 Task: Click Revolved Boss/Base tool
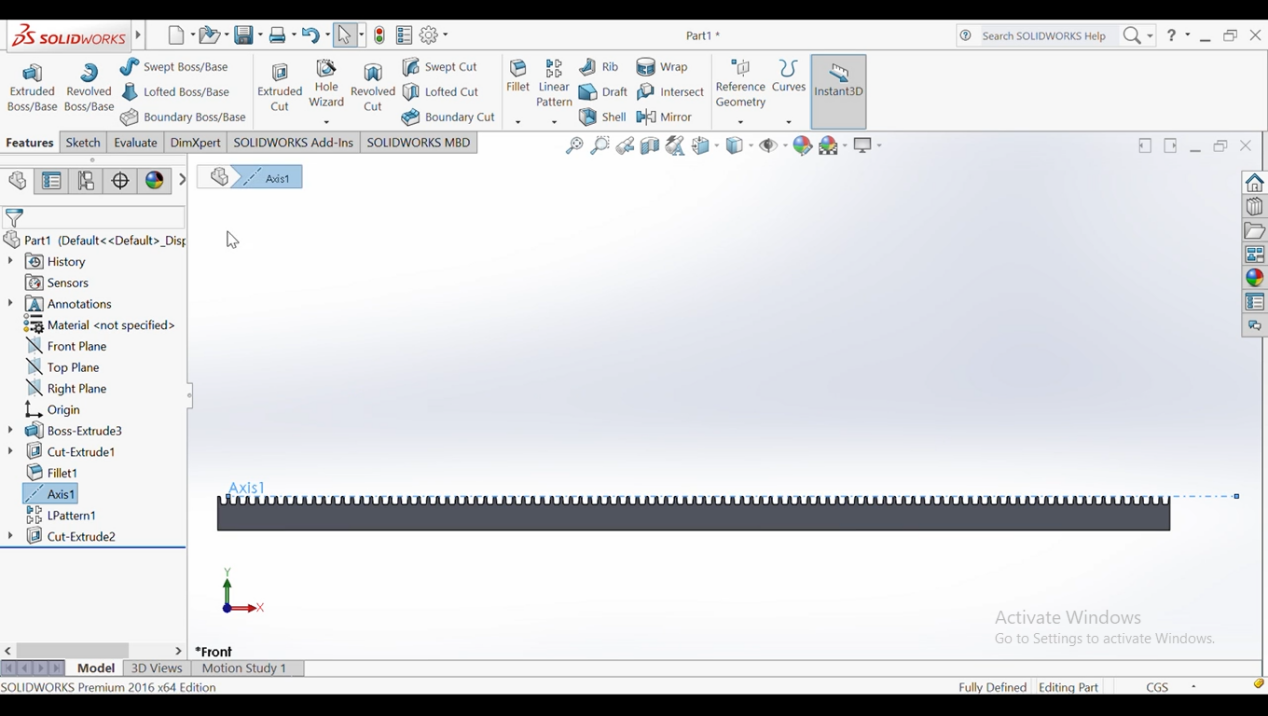(x=89, y=88)
